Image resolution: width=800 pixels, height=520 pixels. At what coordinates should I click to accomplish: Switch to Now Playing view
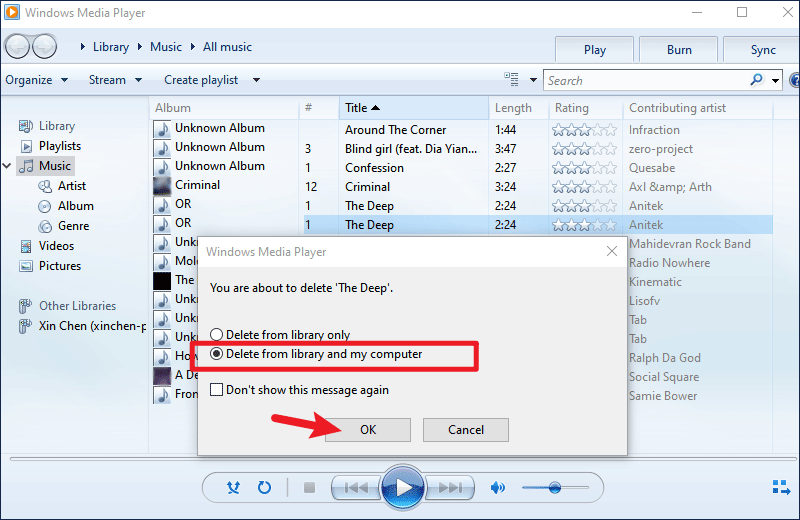[x=781, y=487]
